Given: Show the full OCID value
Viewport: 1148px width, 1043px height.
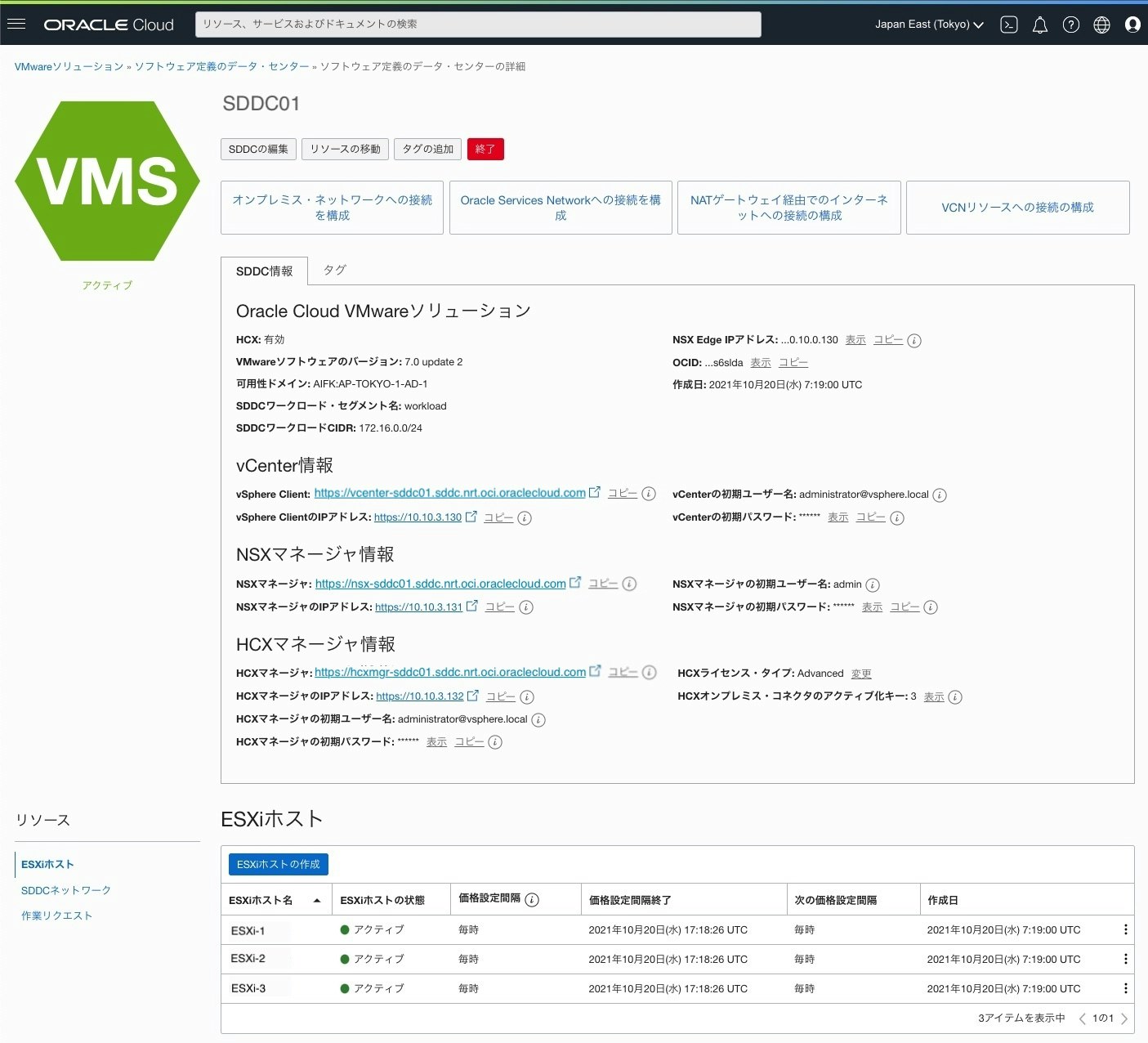Looking at the screenshot, I should coord(761,363).
